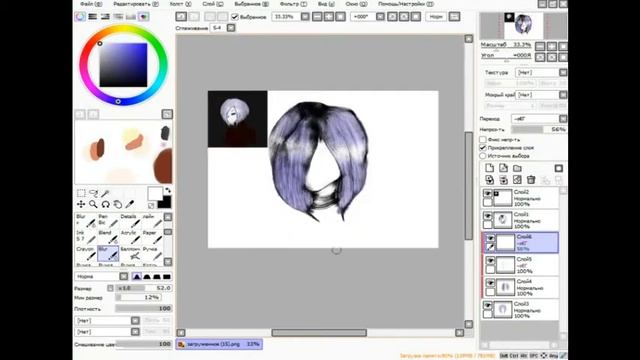Select the rectangular selection tool
This screenshot has width=640, height=360.
coord(81,193)
